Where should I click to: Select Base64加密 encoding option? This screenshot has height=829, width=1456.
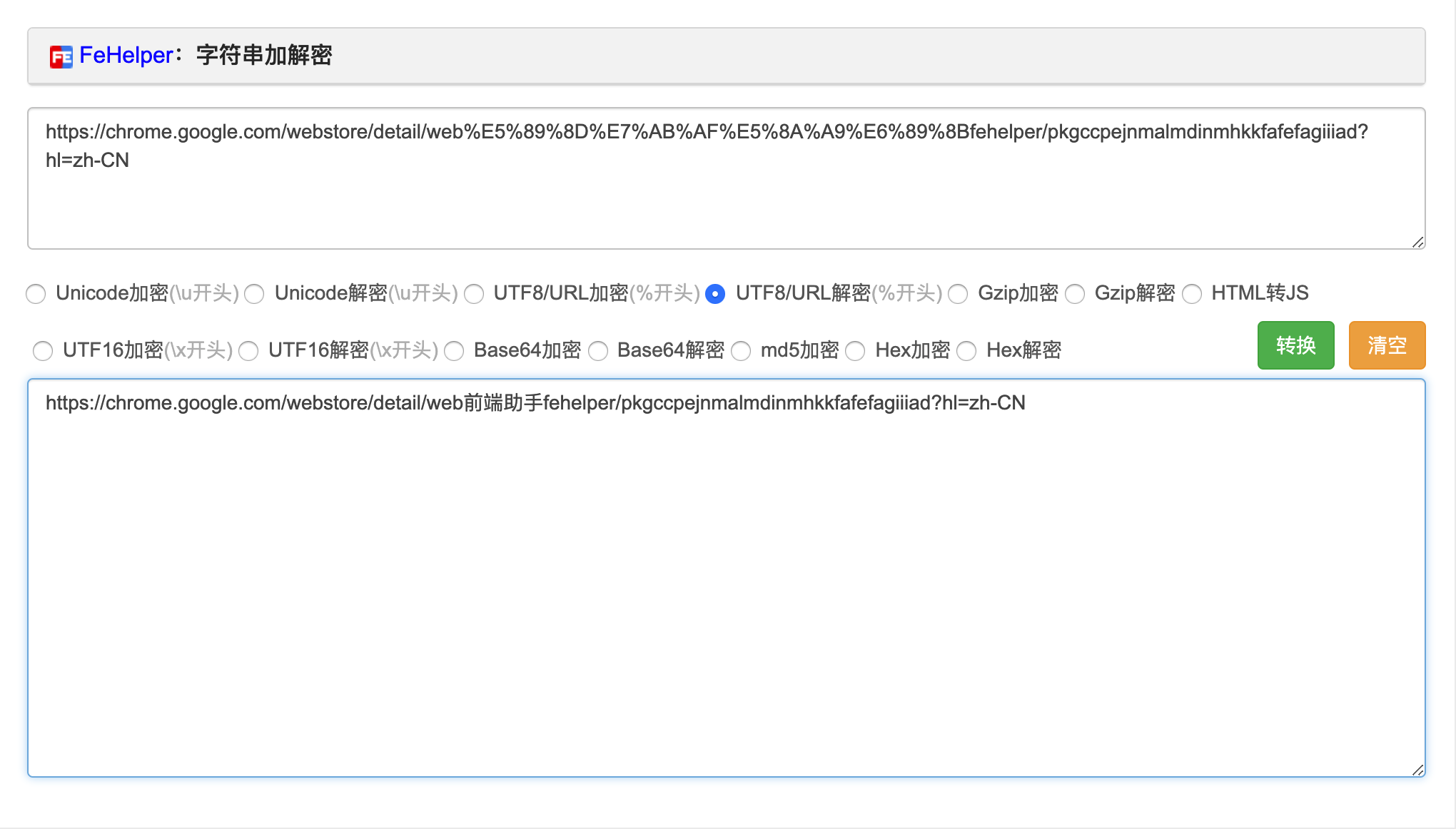click(457, 349)
